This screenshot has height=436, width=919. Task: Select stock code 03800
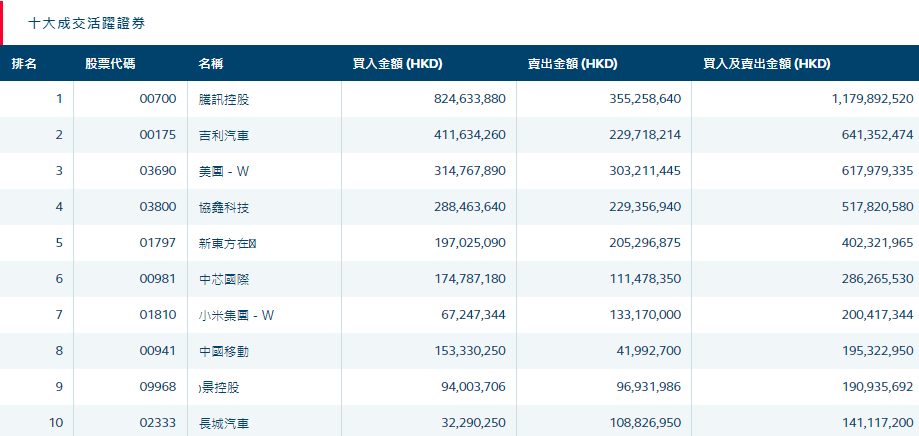pyautogui.click(x=158, y=207)
